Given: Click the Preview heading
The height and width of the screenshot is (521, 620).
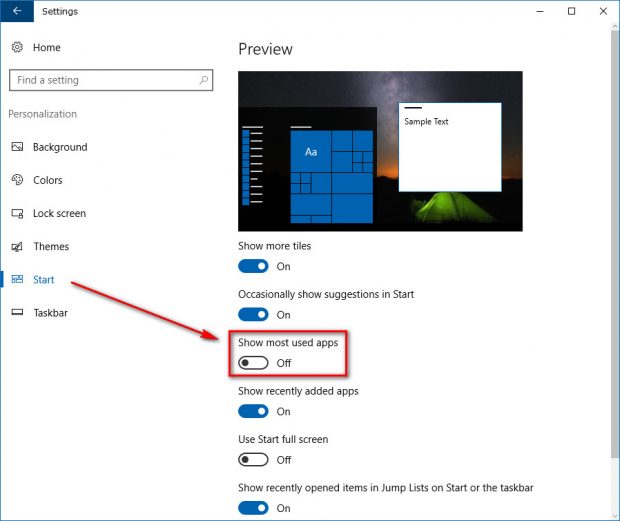Looking at the screenshot, I should pos(265,49).
